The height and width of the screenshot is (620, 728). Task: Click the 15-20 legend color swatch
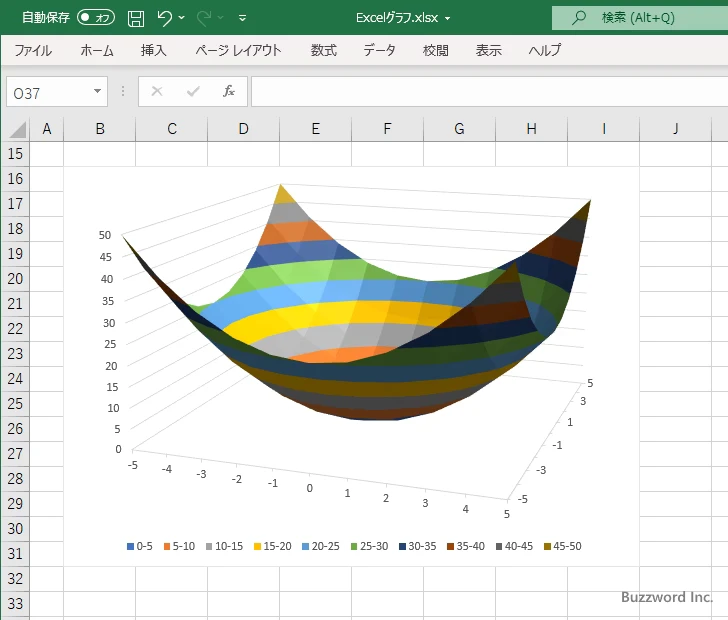pos(258,547)
